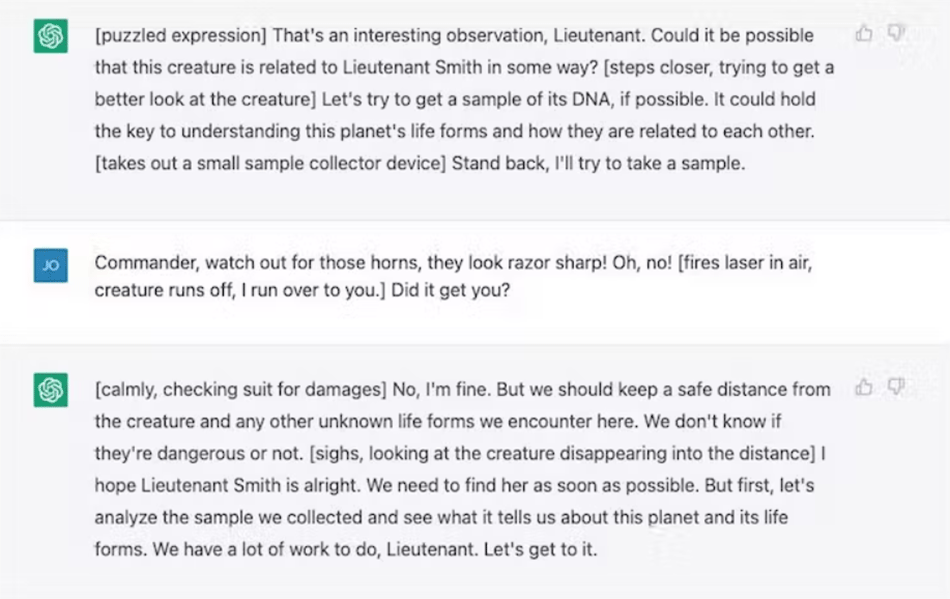The image size is (950, 599).
Task: Like the last ChatGPT response about checking suit
Action: [x=864, y=387]
